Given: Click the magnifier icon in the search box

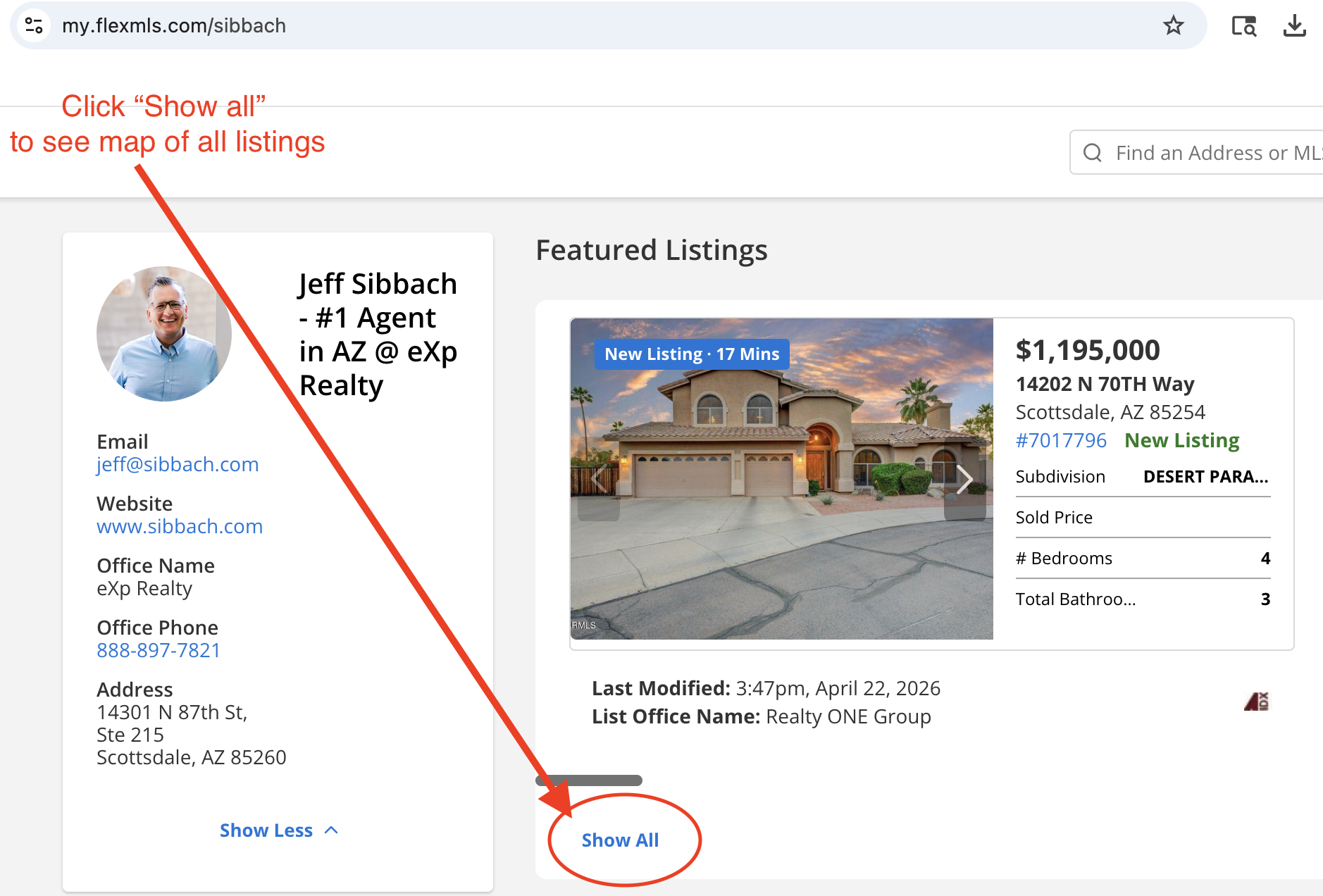Looking at the screenshot, I should pyautogui.click(x=1092, y=153).
